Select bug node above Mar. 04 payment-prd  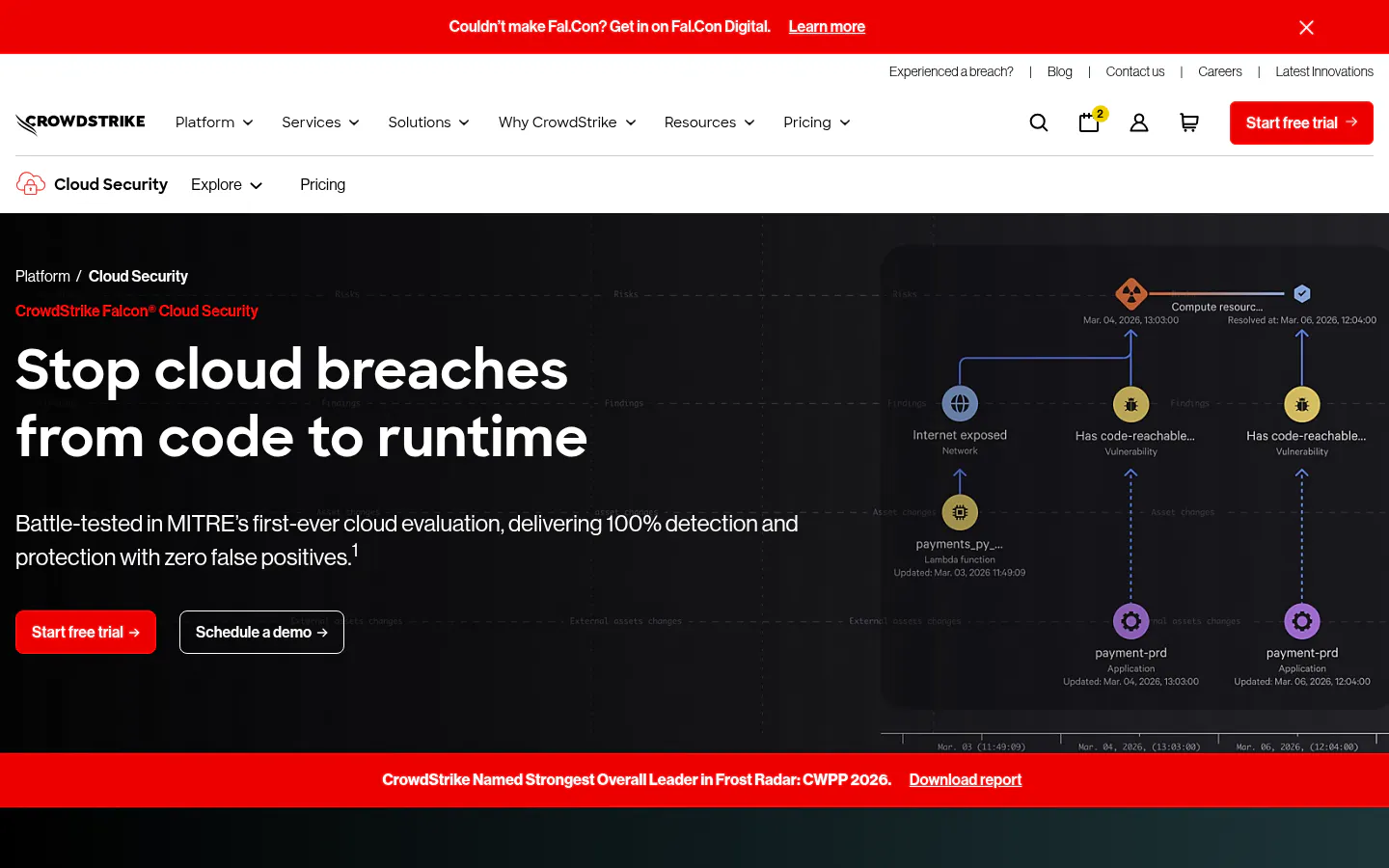click(x=1131, y=405)
